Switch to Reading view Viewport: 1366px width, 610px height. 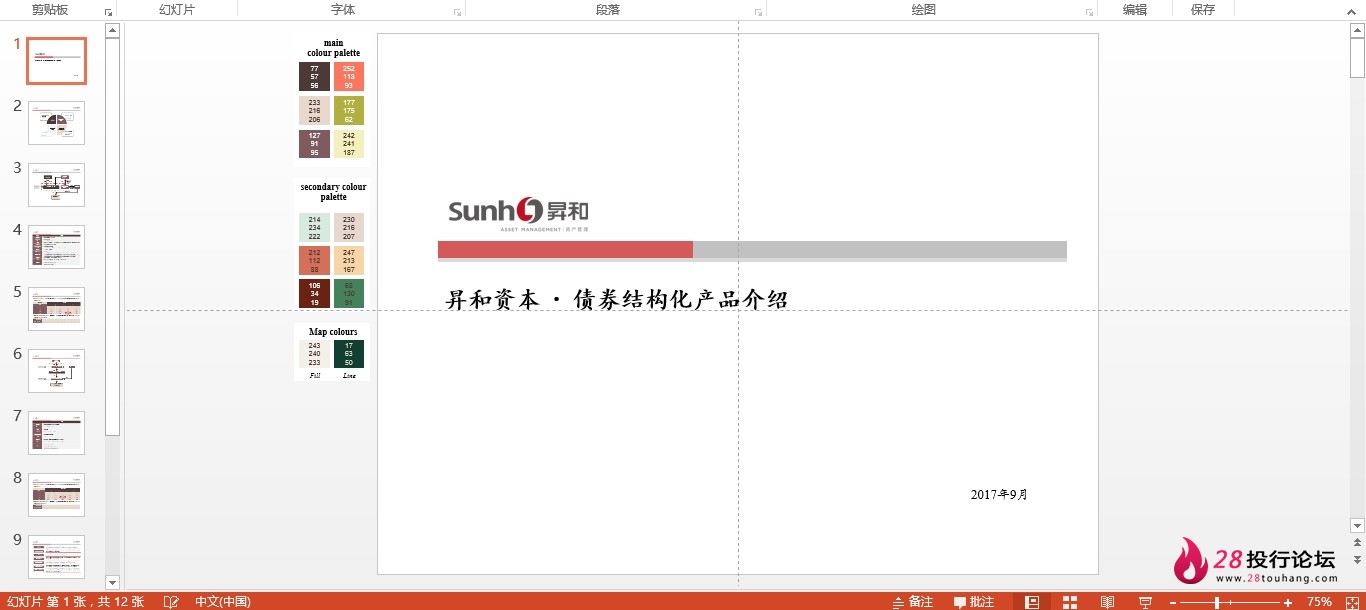tap(1107, 602)
